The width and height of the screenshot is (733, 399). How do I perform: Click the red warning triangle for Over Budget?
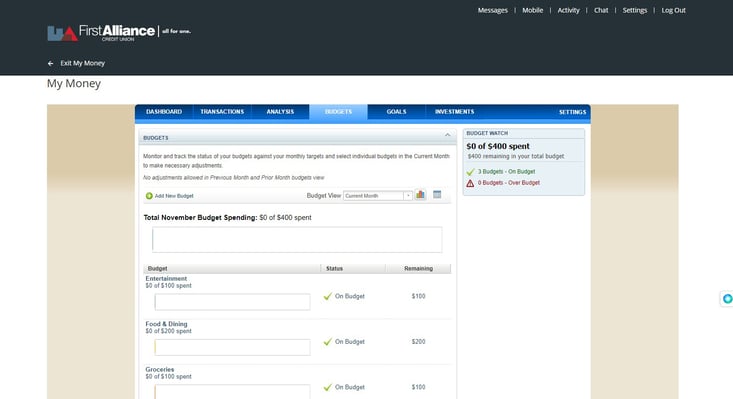click(x=470, y=183)
